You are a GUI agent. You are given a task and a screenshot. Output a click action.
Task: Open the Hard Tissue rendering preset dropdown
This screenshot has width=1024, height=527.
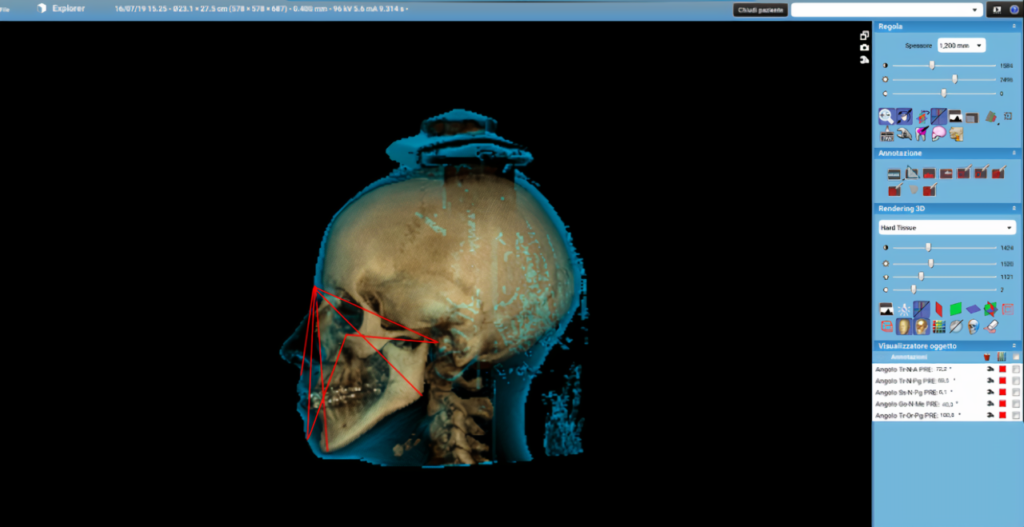coord(946,228)
